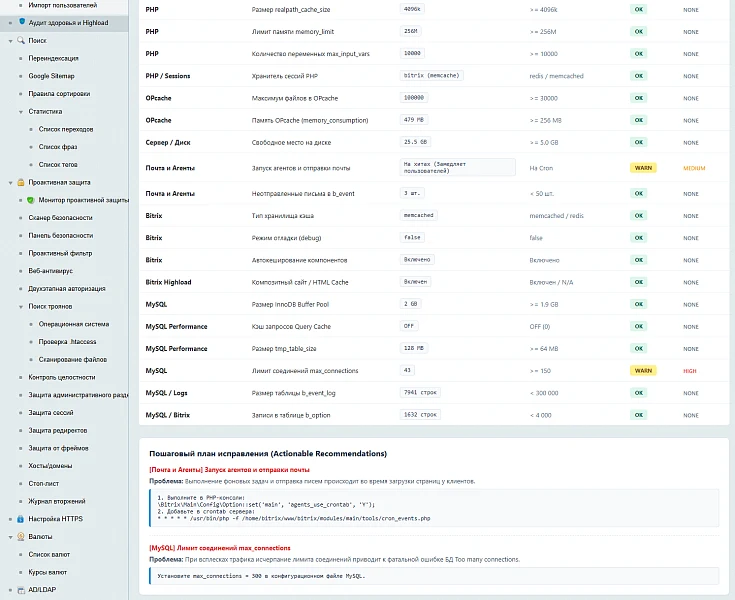Open Проактивный фильтр item
The width and height of the screenshot is (735, 600).
[x=60, y=253]
